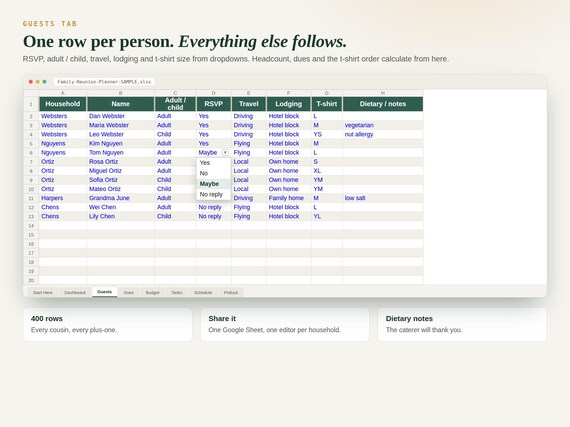Click the Dan Webster name cell
570x427 pixels.
[x=121, y=116]
